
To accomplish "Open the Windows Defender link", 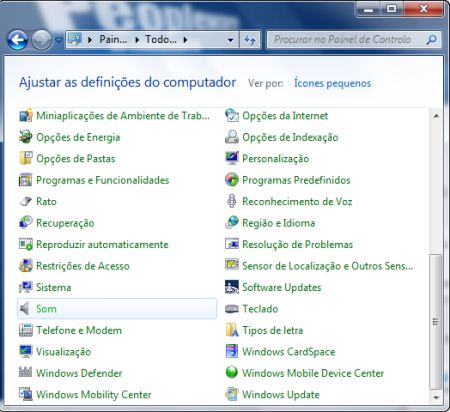I will coord(79,373).
